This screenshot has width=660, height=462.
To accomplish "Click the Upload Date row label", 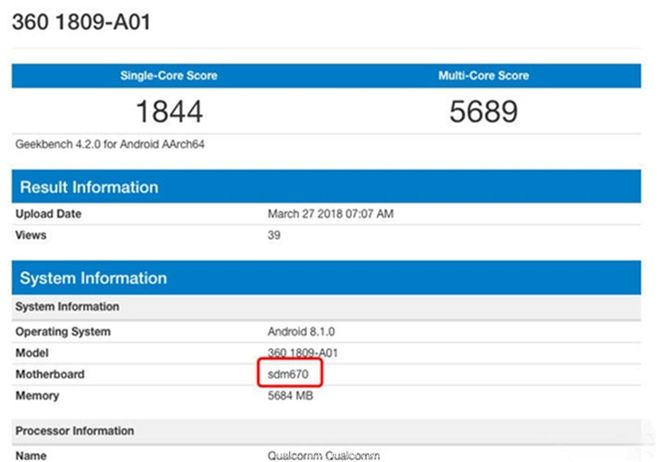I will click(x=49, y=214).
